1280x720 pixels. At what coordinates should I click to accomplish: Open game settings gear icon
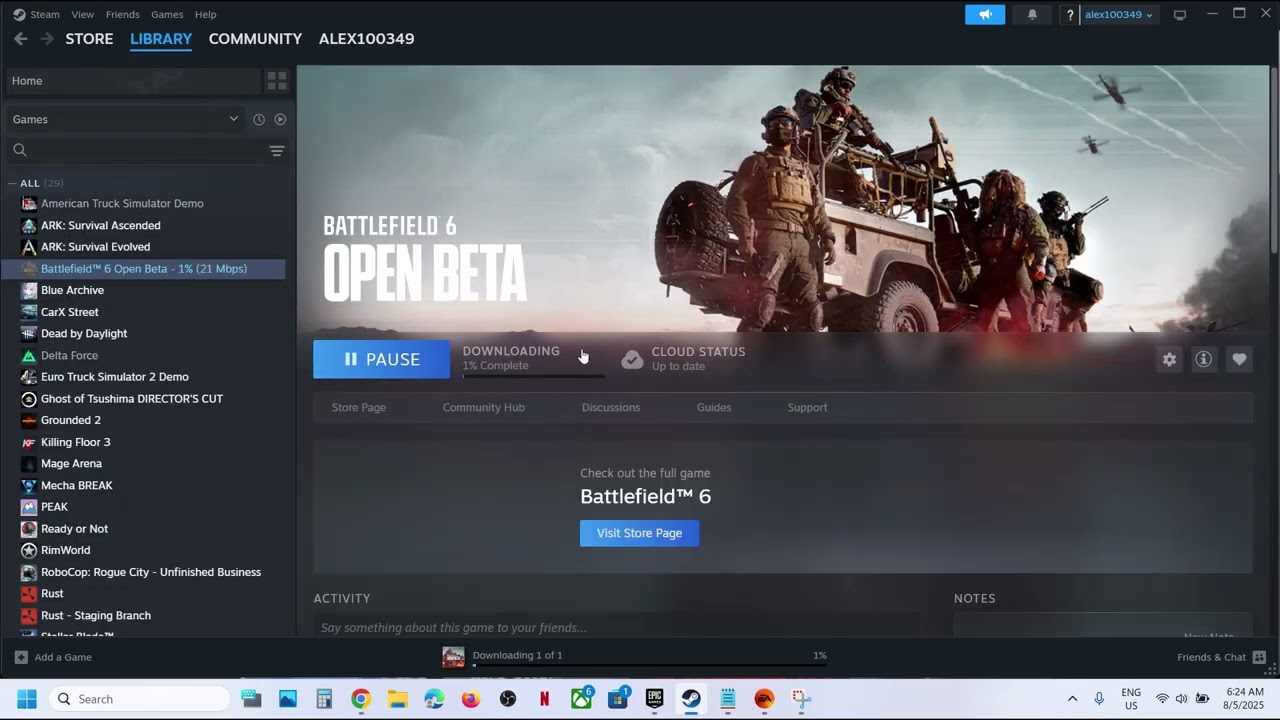[x=1169, y=359]
